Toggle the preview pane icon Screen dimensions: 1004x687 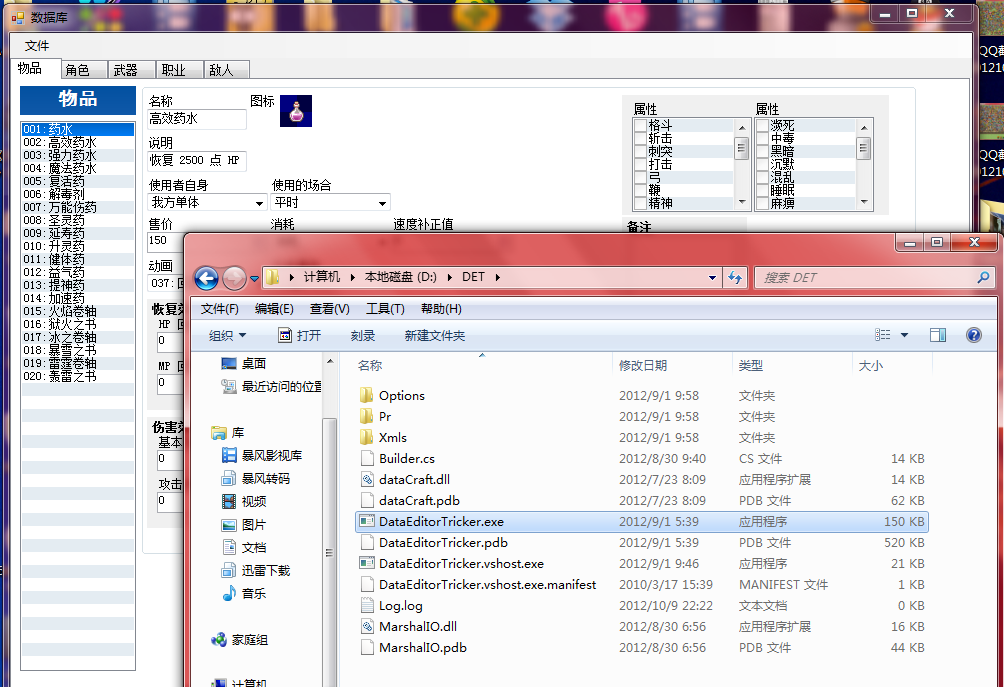point(938,335)
